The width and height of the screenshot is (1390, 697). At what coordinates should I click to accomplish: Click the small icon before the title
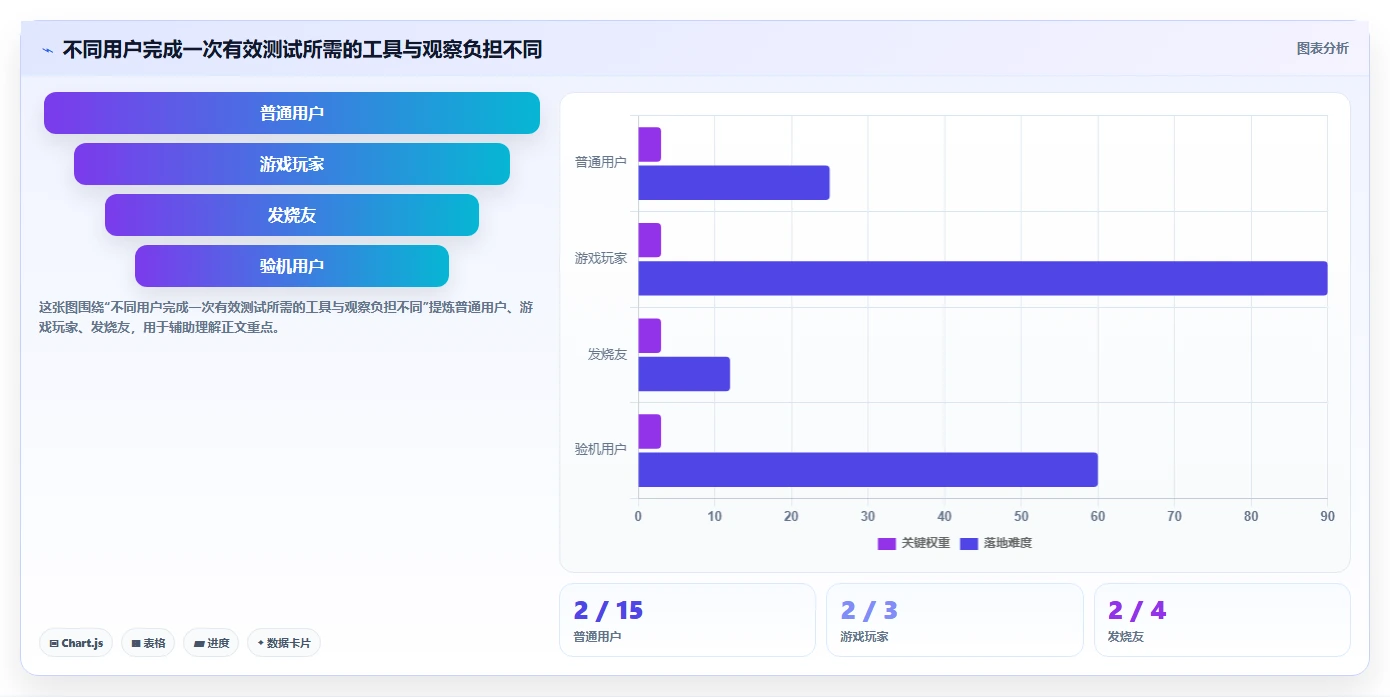pyautogui.click(x=47, y=50)
